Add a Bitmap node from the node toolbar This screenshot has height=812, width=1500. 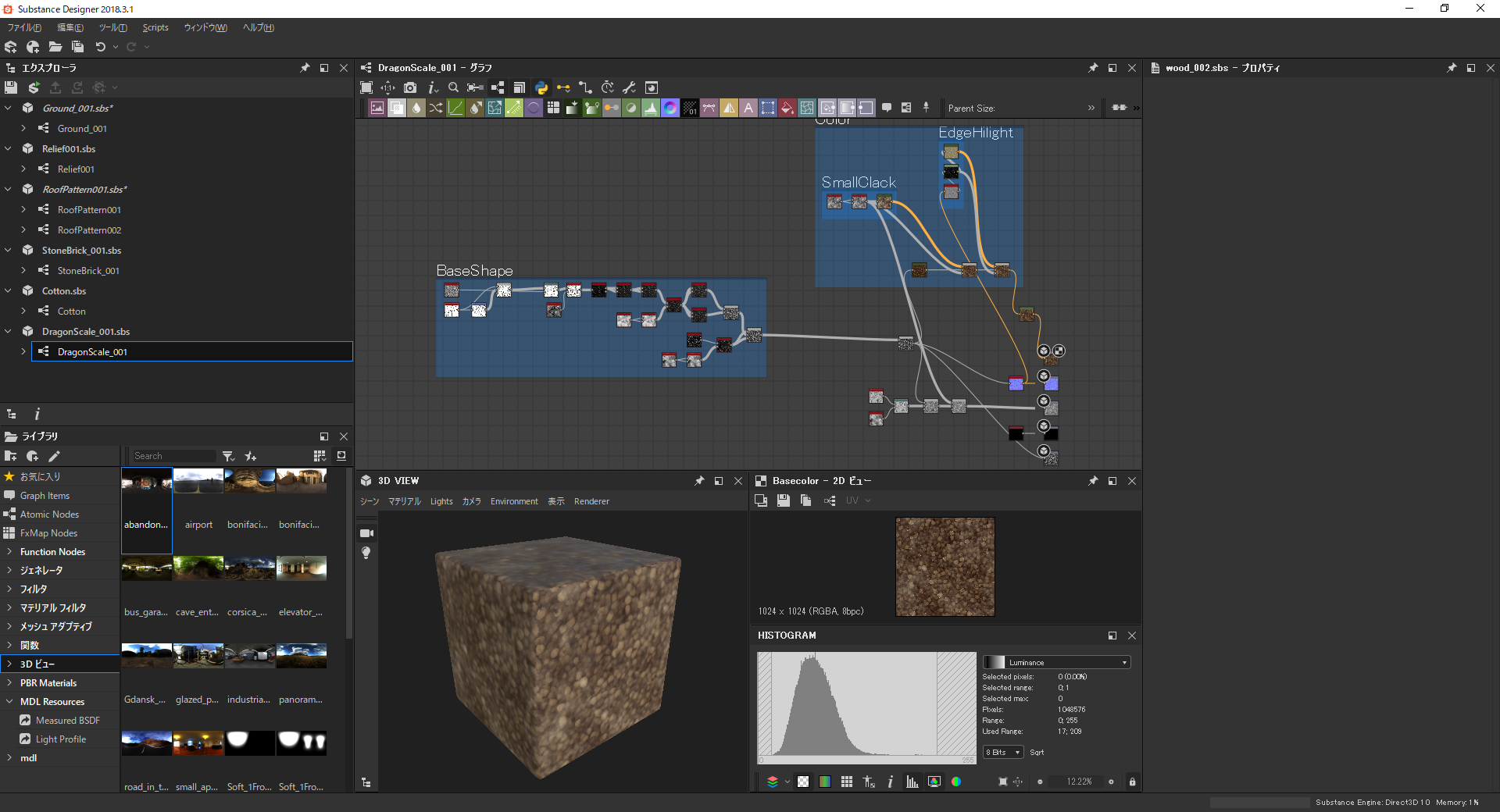tap(377, 108)
